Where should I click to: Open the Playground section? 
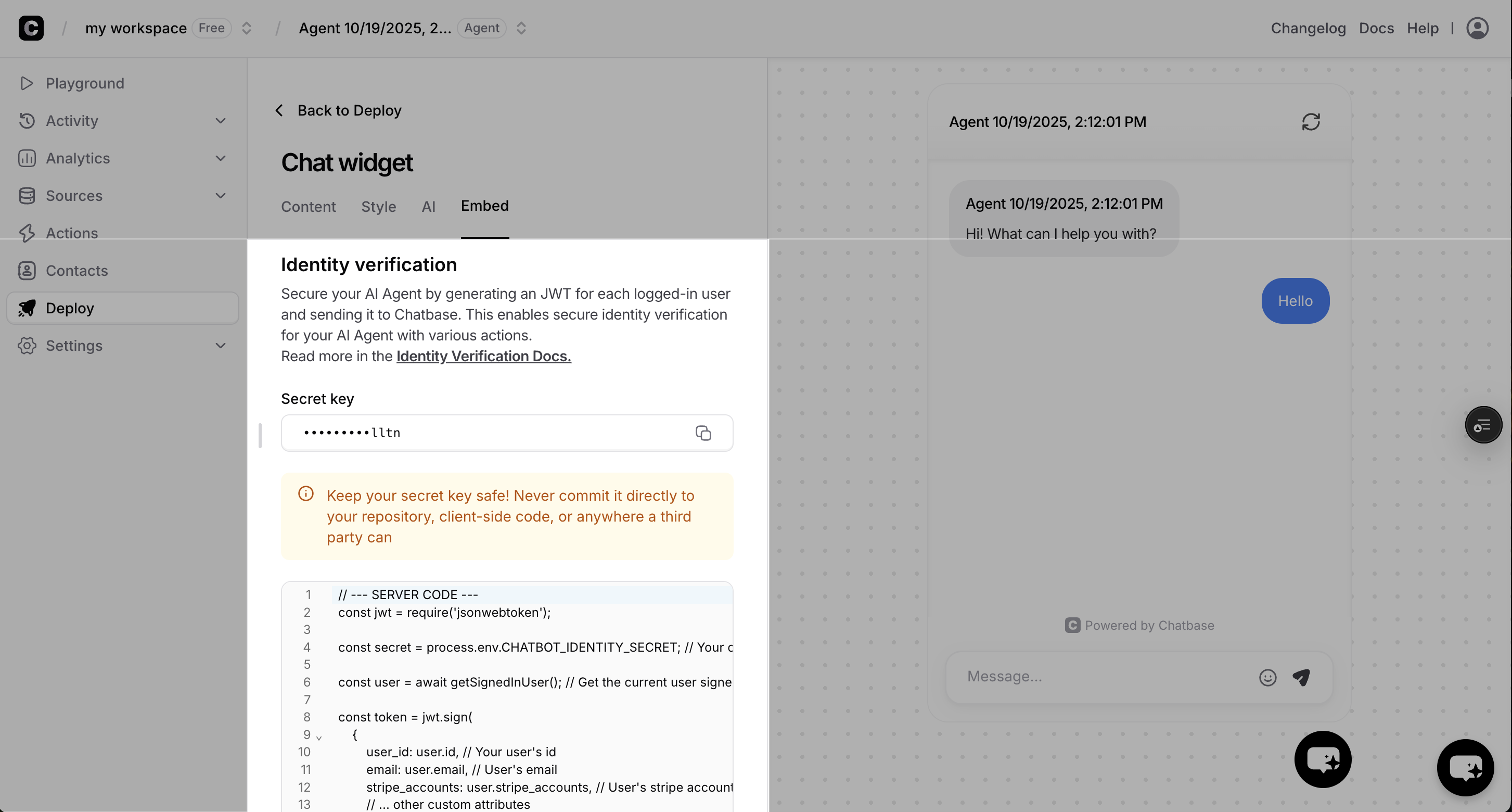click(84, 83)
